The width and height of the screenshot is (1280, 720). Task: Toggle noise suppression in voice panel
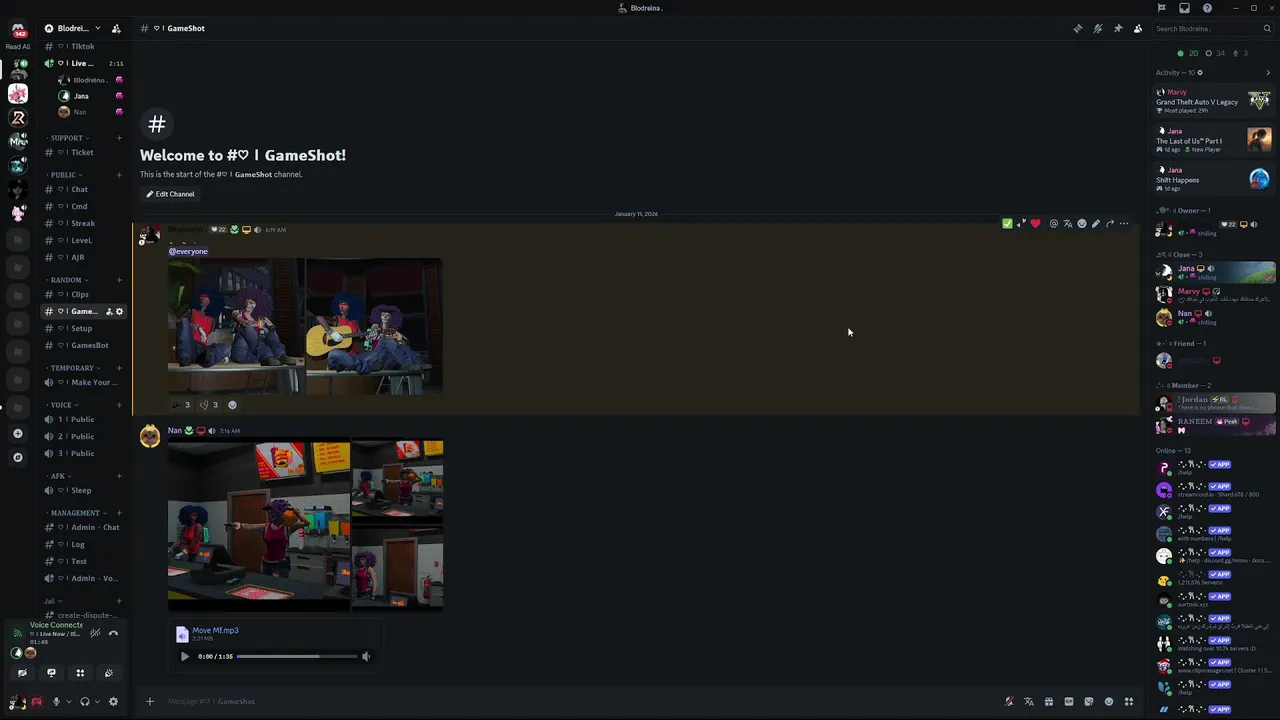pyautogui.click(x=95, y=633)
